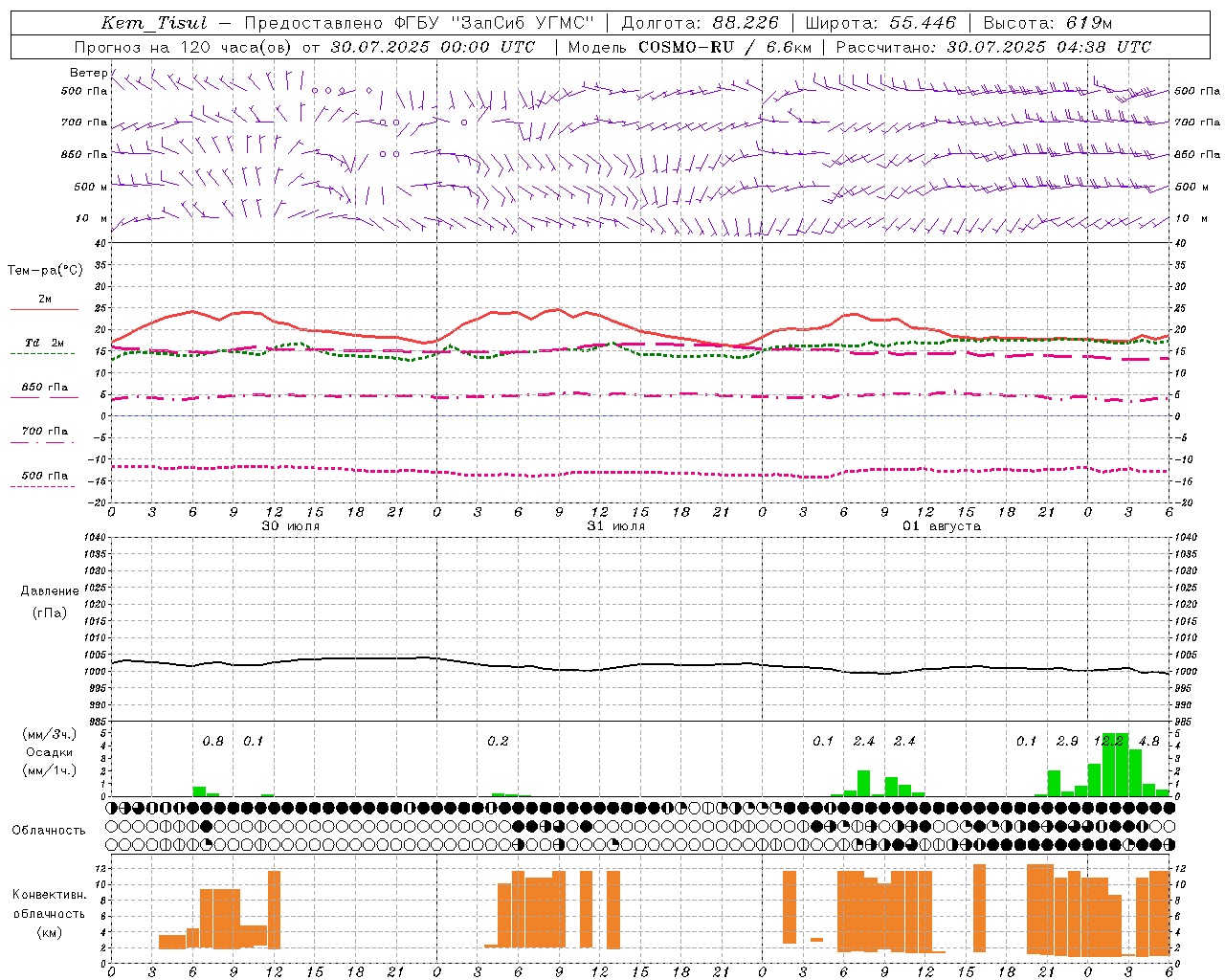Viewport: 1225px width, 980px height.
Task: Click the "Td 2м" dew point legend entry
Action: pos(44,343)
